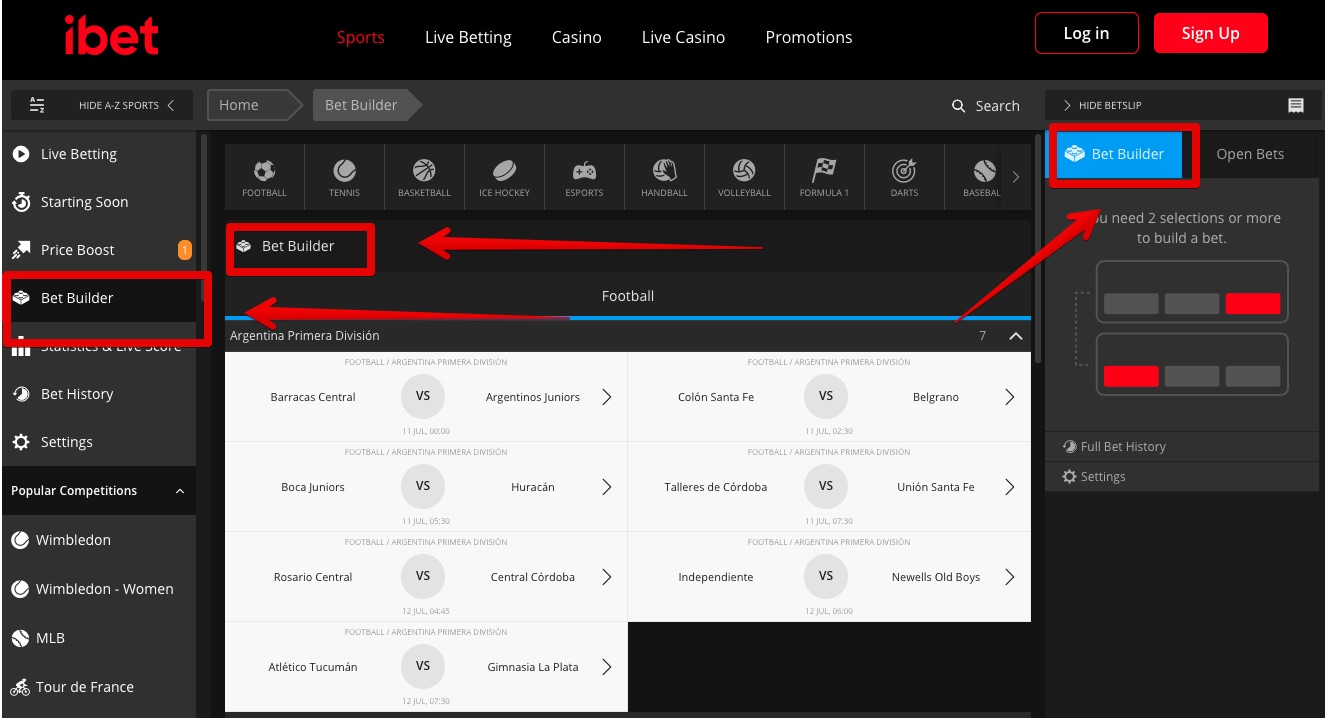Select Barracas Central team name
The height and width of the screenshot is (718, 1325).
pyautogui.click(x=313, y=397)
